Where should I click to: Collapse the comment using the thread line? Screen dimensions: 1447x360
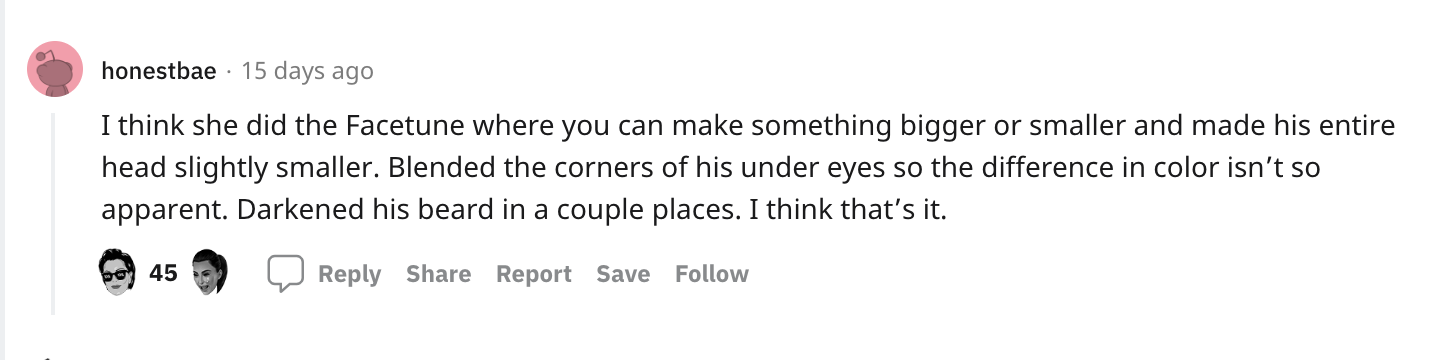[54, 213]
